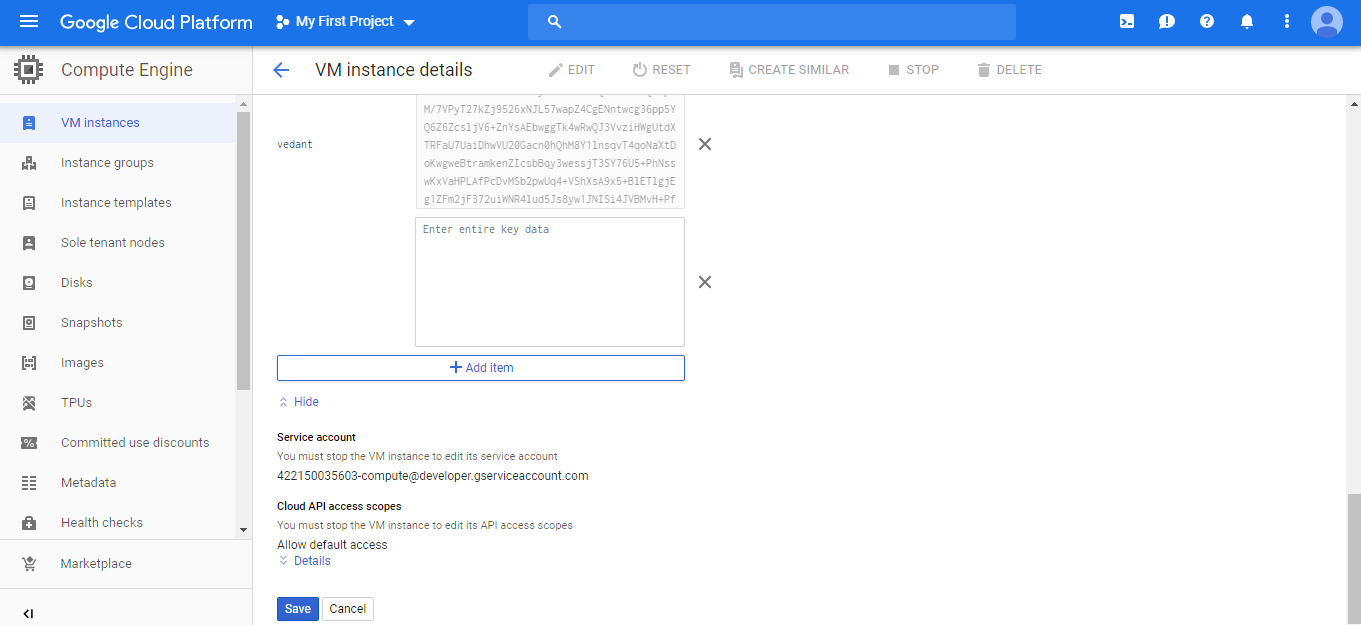
Task: Open Snapshots in the sidebar
Action: point(118,323)
